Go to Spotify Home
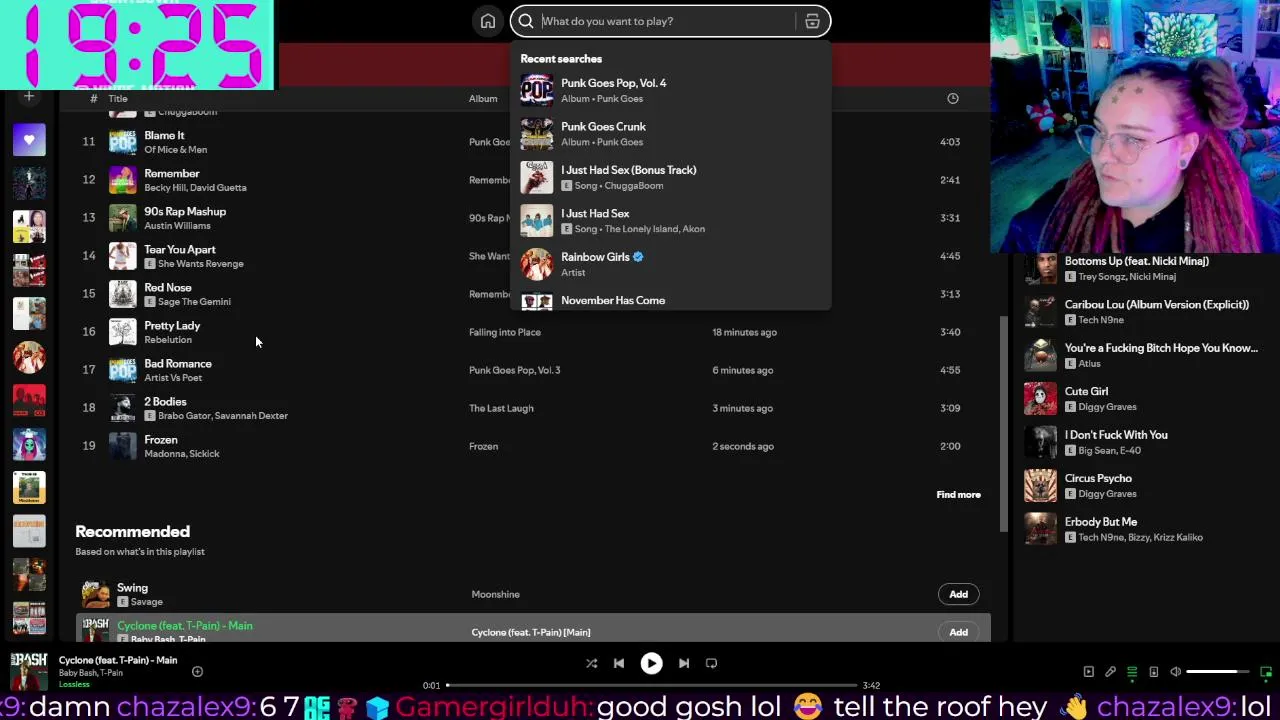This screenshot has width=1280, height=720. pyautogui.click(x=488, y=21)
